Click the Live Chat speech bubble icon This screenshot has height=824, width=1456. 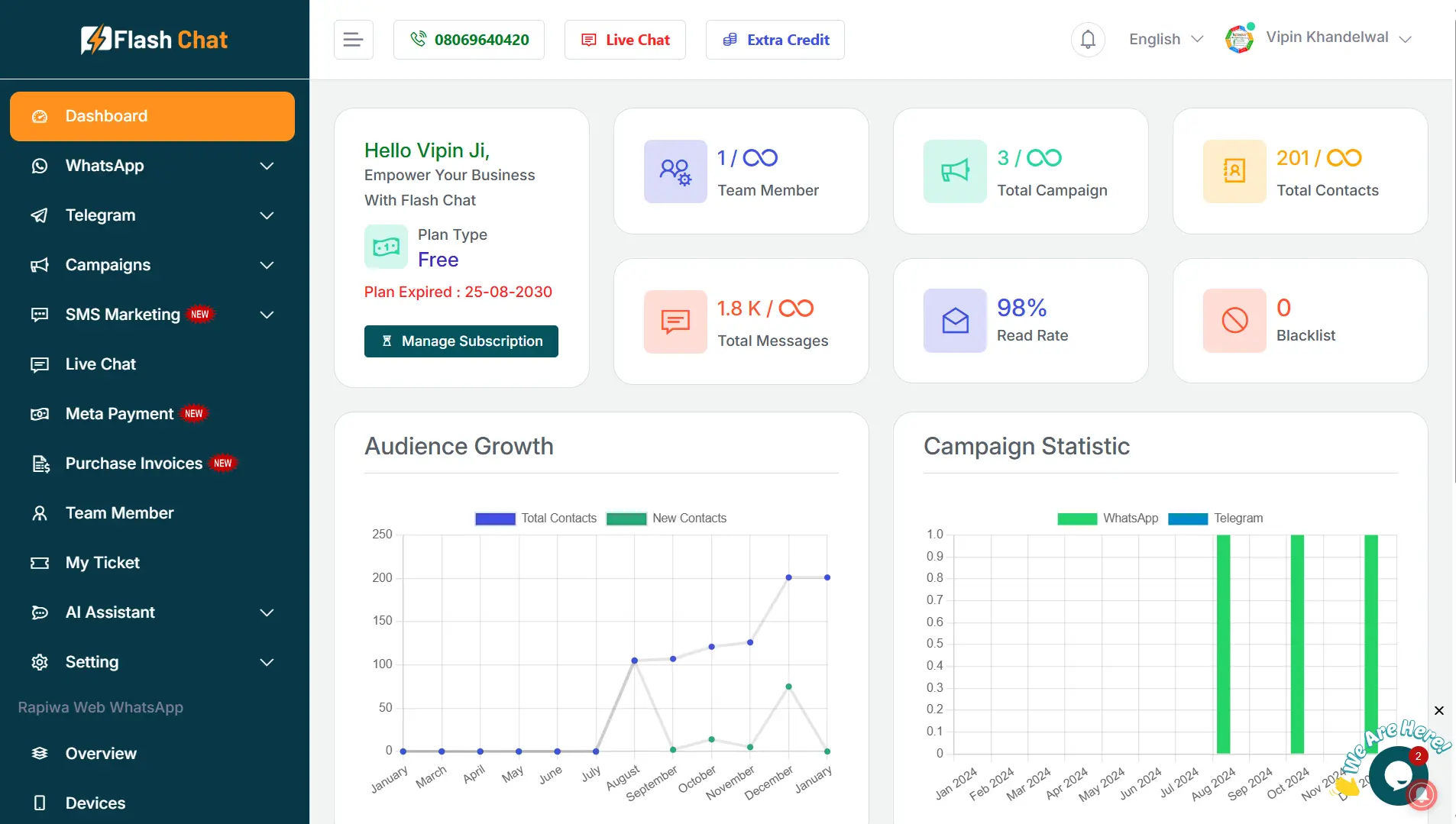click(x=39, y=364)
